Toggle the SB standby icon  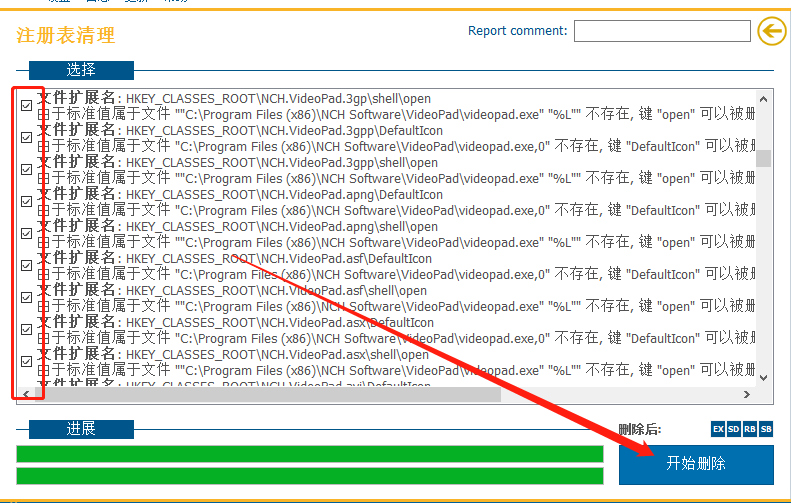click(766, 429)
